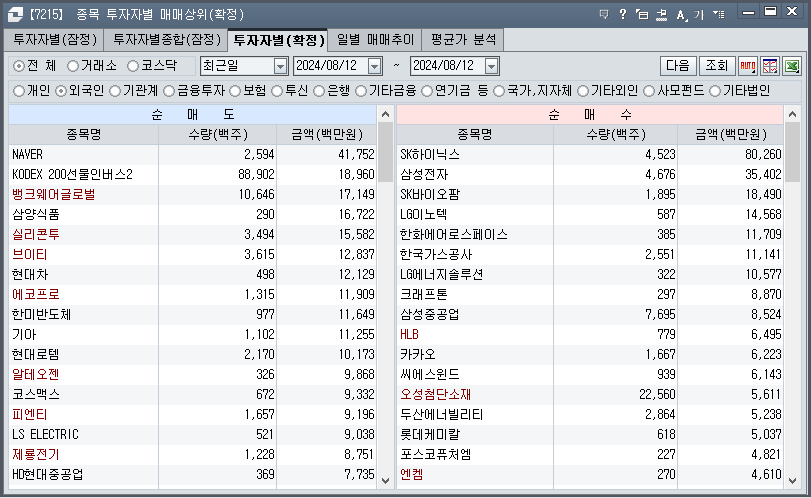Open the list menu icon in title bar
This screenshot has height=498, width=811.
719,14
